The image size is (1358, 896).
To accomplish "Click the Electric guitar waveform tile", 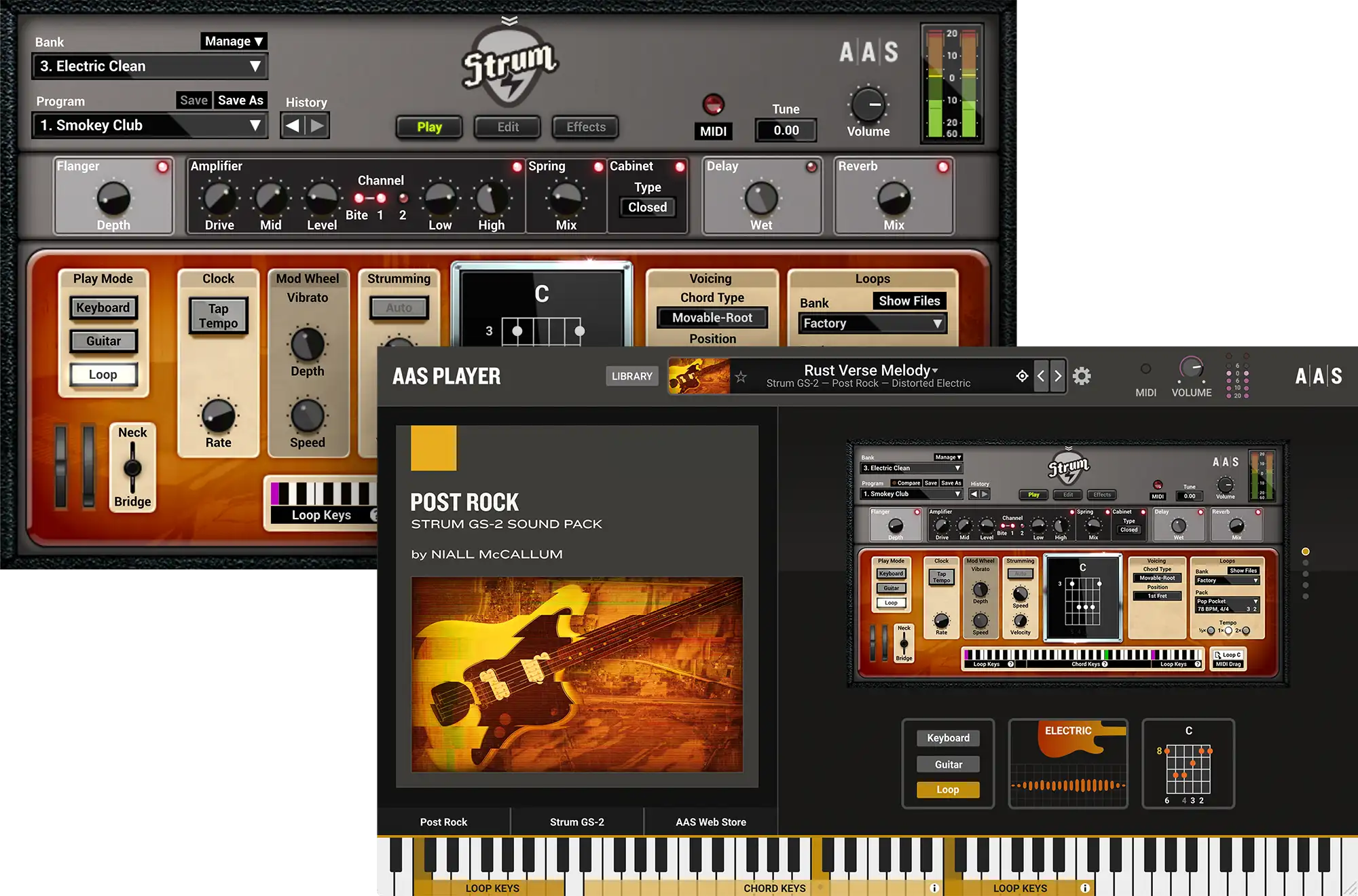I will tap(1068, 764).
